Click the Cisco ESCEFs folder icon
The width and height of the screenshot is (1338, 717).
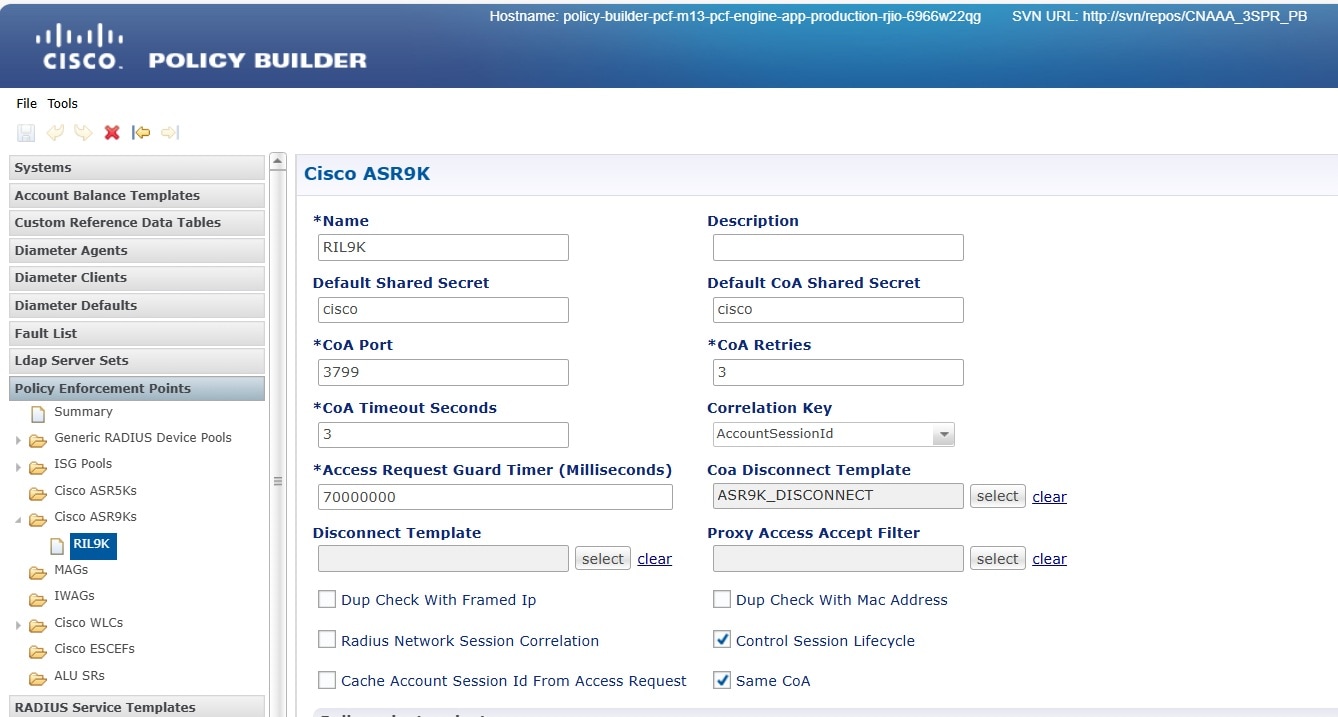click(38, 651)
